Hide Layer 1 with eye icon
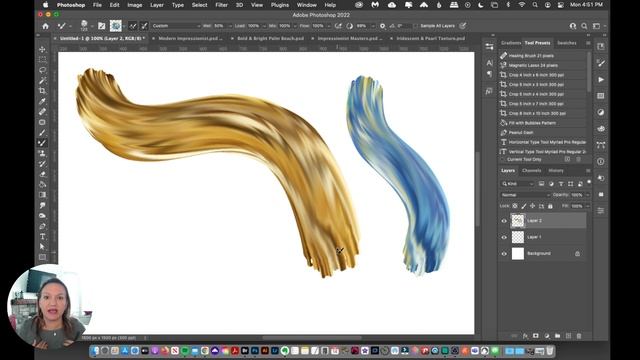The width and height of the screenshot is (640, 360). point(504,237)
